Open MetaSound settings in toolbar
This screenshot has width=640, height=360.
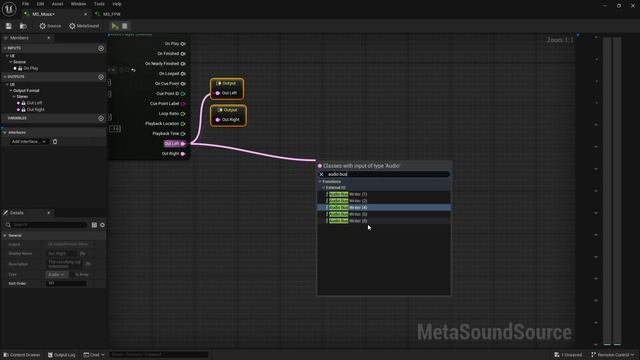84,26
